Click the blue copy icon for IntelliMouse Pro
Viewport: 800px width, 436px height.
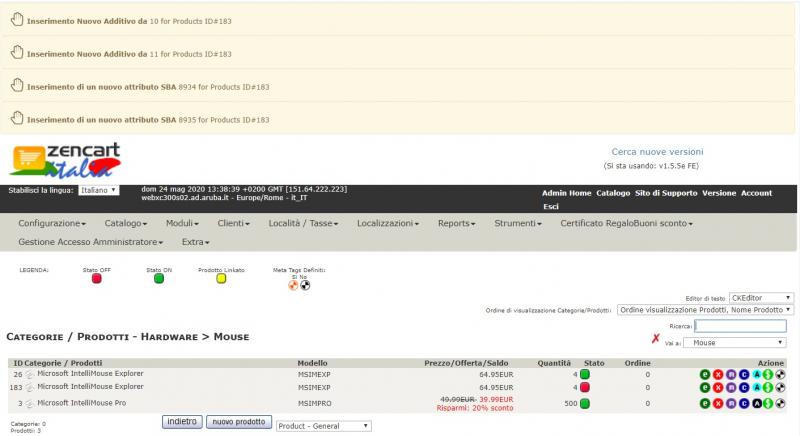(743, 403)
